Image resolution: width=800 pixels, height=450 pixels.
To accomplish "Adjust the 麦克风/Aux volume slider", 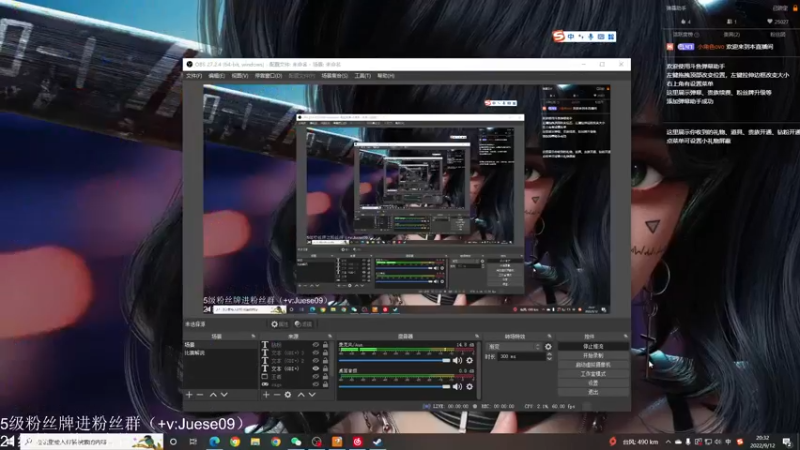I will point(394,360).
